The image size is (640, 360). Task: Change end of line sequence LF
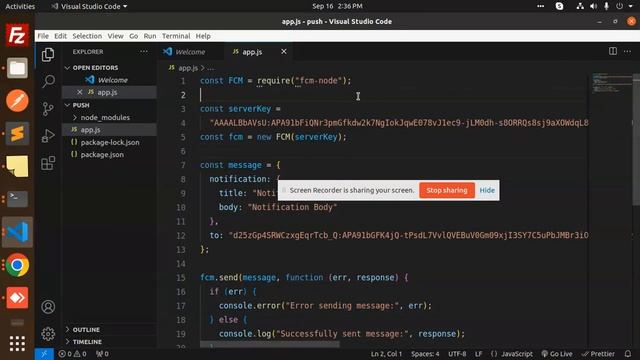tap(478, 354)
